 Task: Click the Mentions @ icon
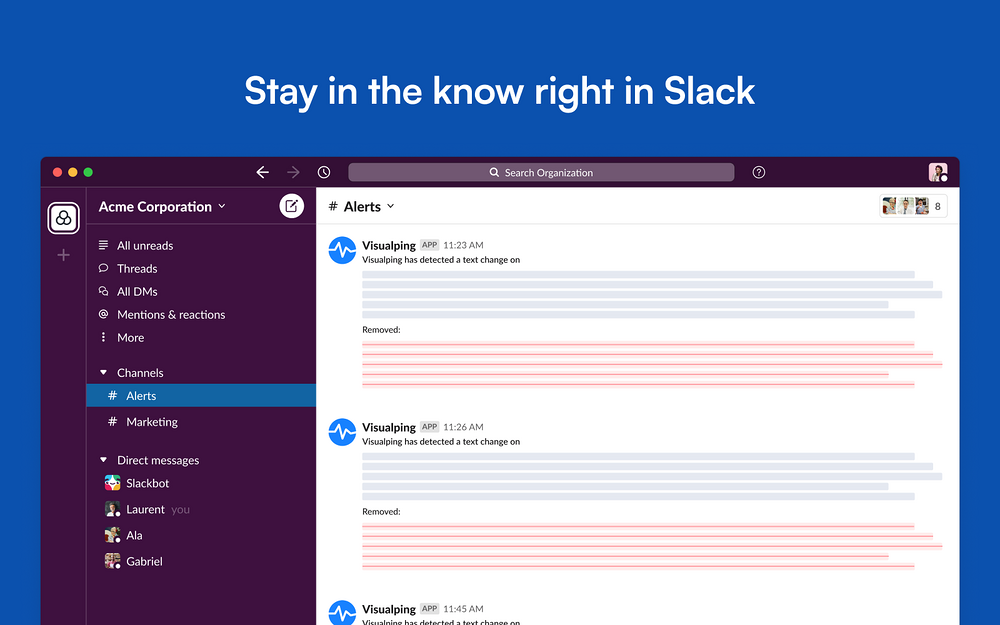(103, 314)
